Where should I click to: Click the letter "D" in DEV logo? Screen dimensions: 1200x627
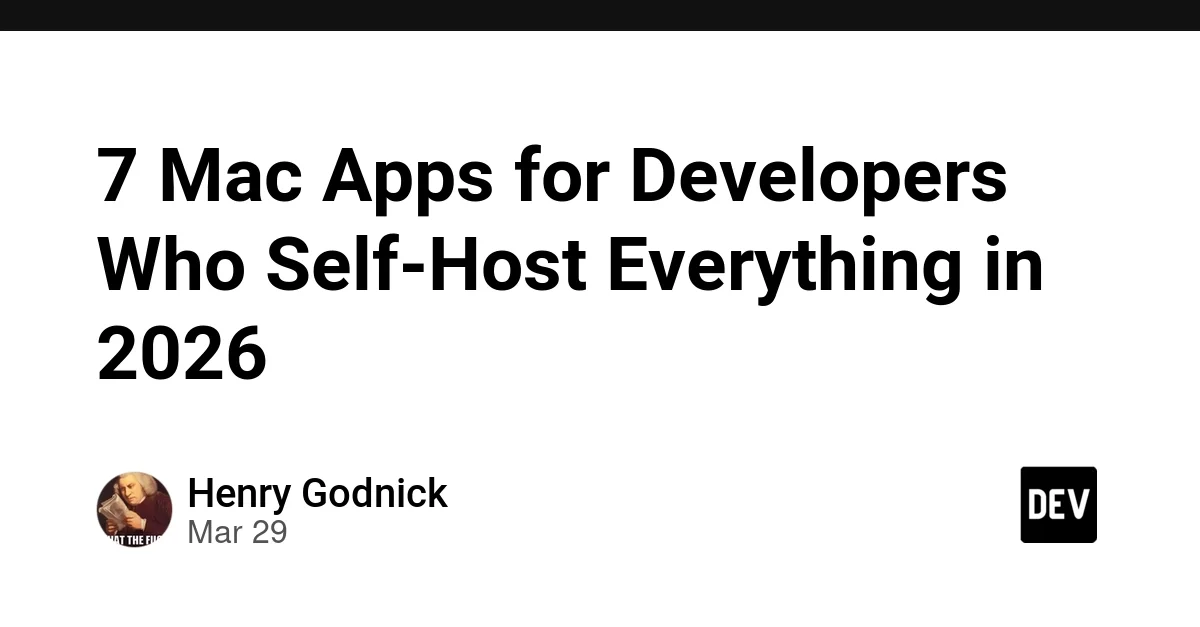point(1037,505)
